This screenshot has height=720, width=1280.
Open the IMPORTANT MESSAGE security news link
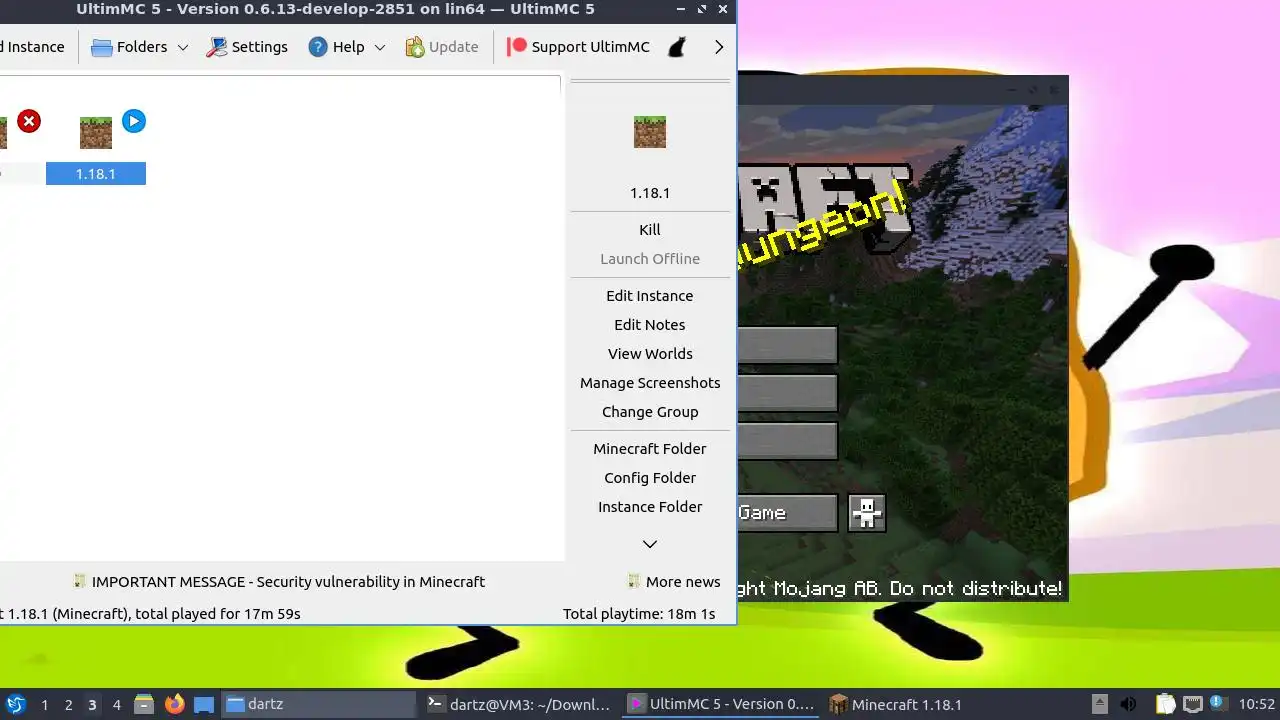(x=288, y=582)
